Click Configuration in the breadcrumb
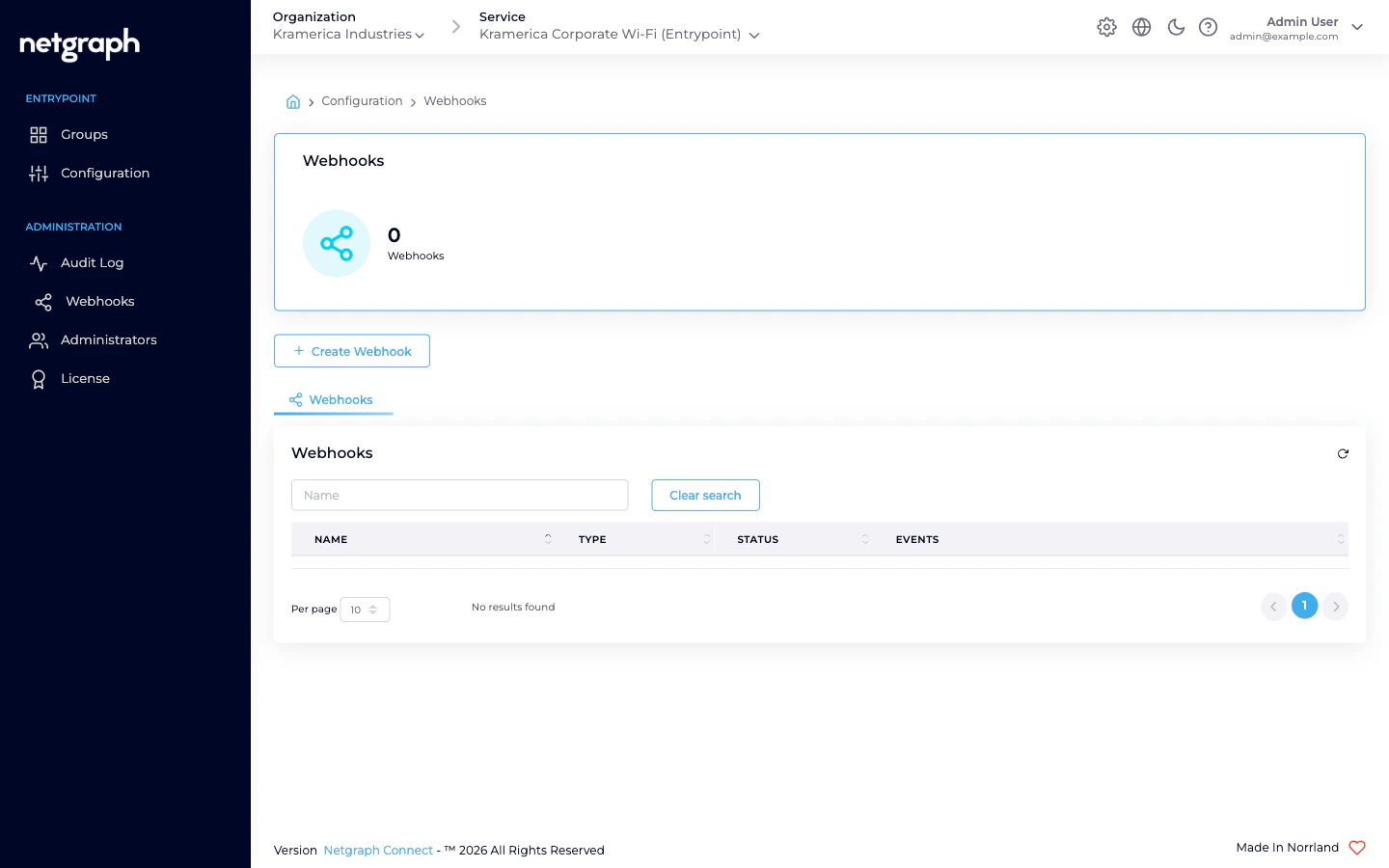The width and height of the screenshot is (1389, 868). click(x=362, y=101)
